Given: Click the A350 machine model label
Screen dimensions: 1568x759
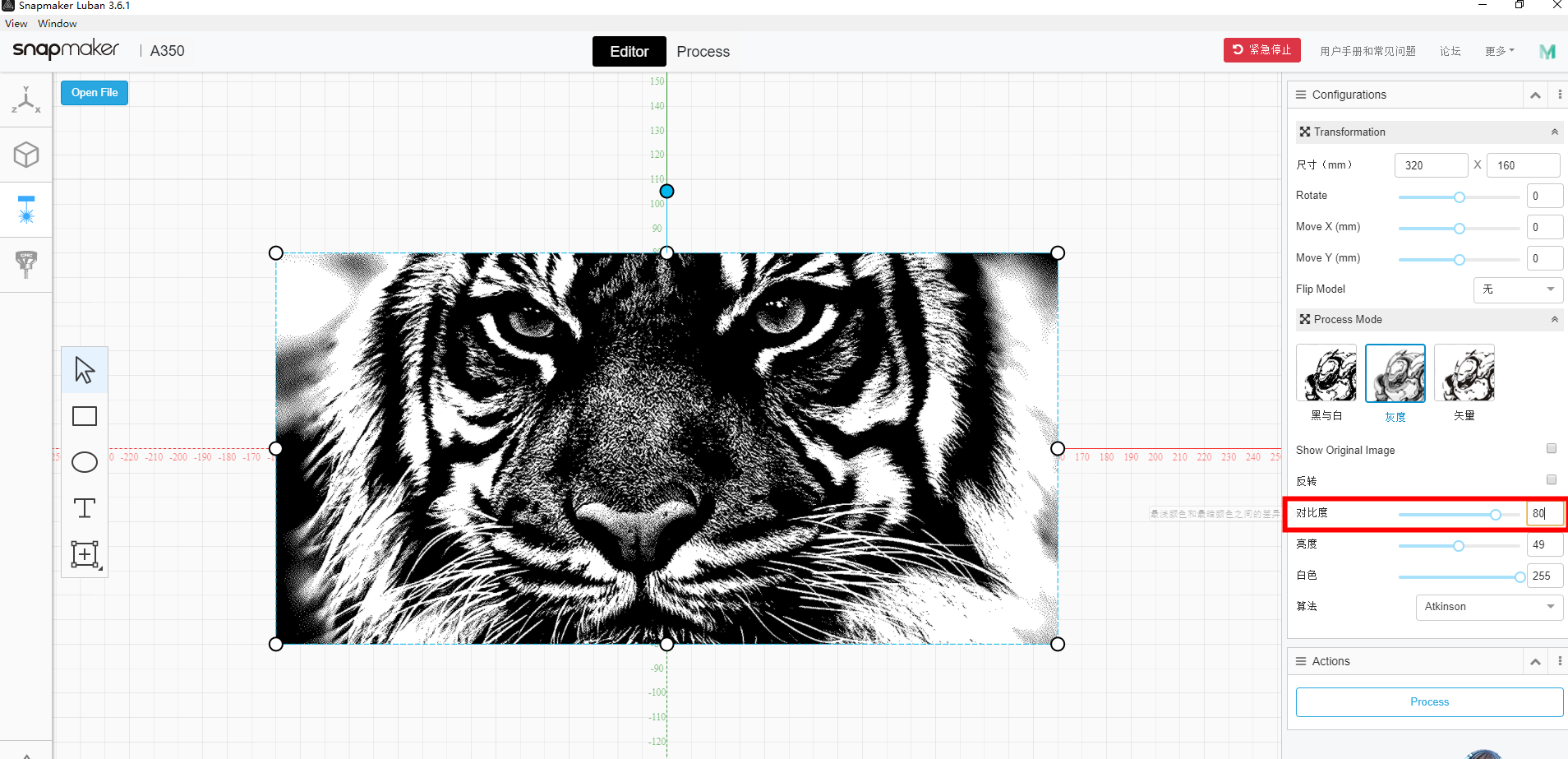Looking at the screenshot, I should click(168, 51).
